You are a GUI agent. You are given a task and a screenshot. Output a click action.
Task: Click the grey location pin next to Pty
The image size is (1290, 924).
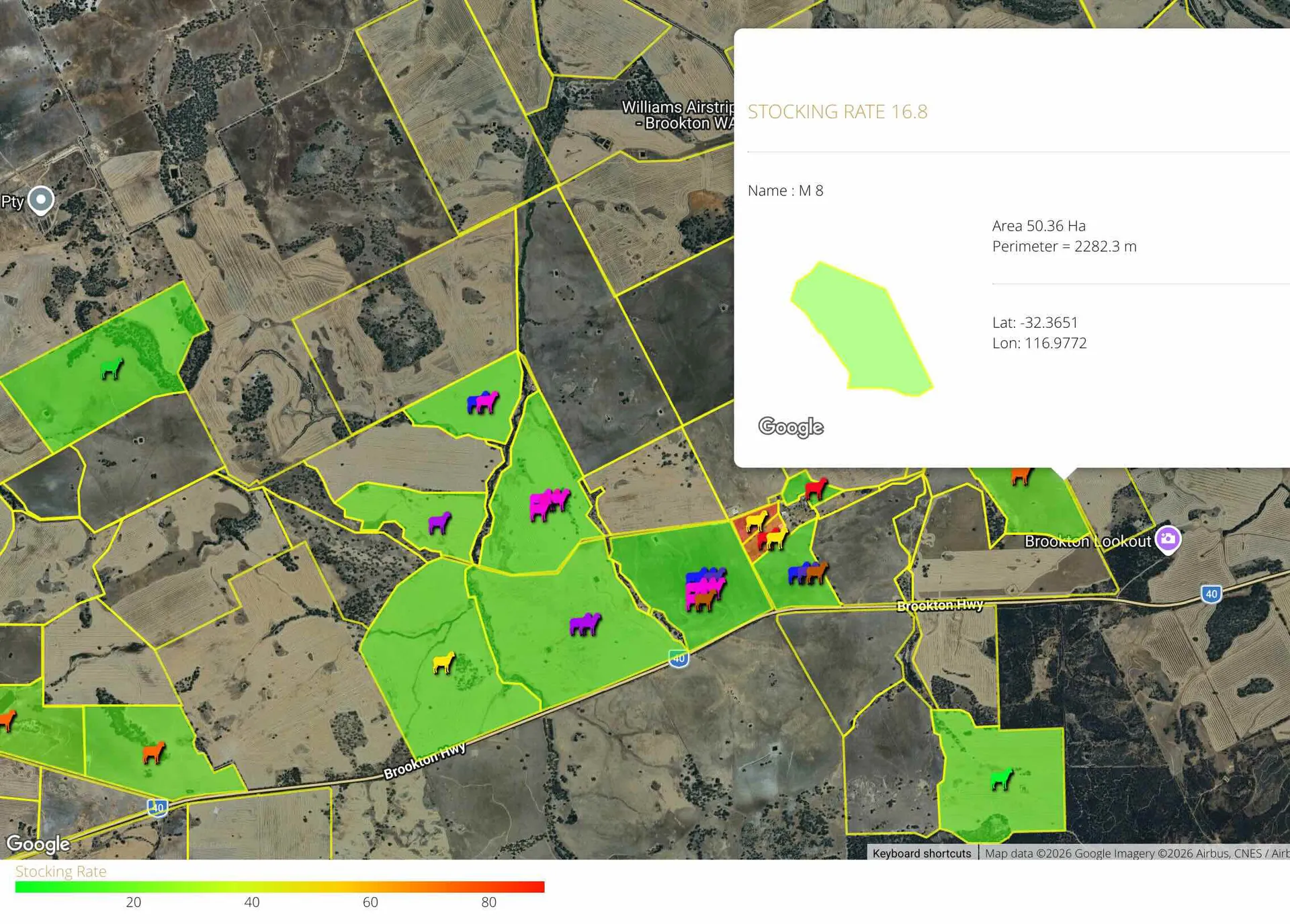click(41, 200)
